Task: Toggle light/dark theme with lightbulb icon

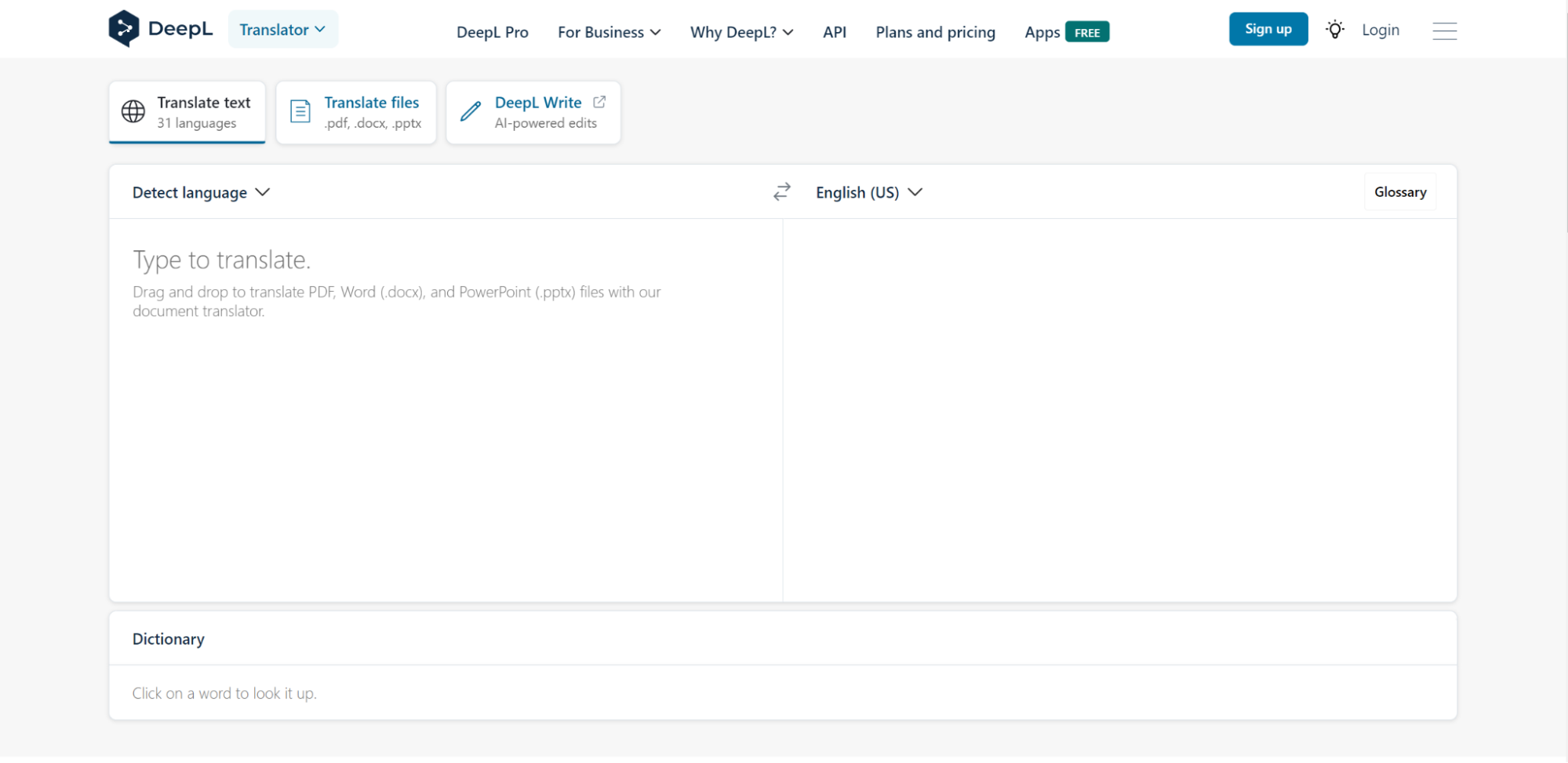Action: (1334, 30)
